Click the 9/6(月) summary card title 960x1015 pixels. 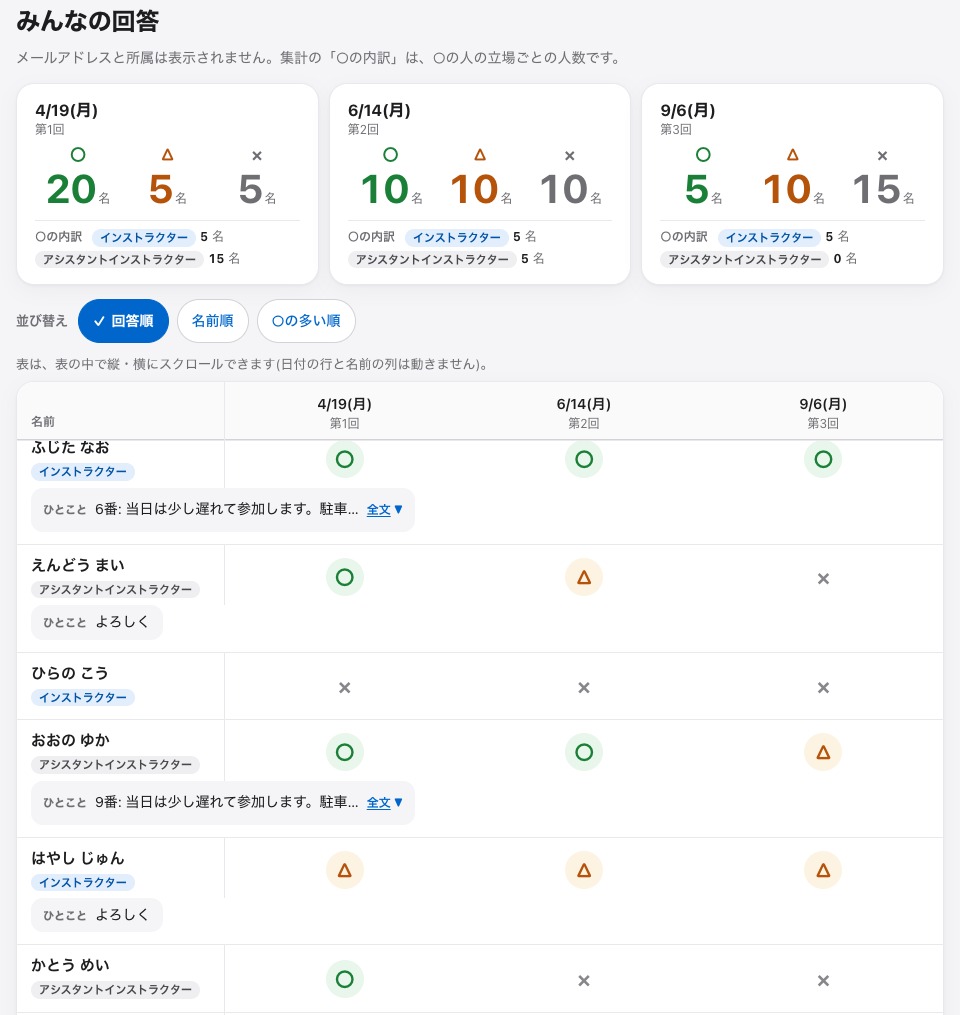pos(687,110)
